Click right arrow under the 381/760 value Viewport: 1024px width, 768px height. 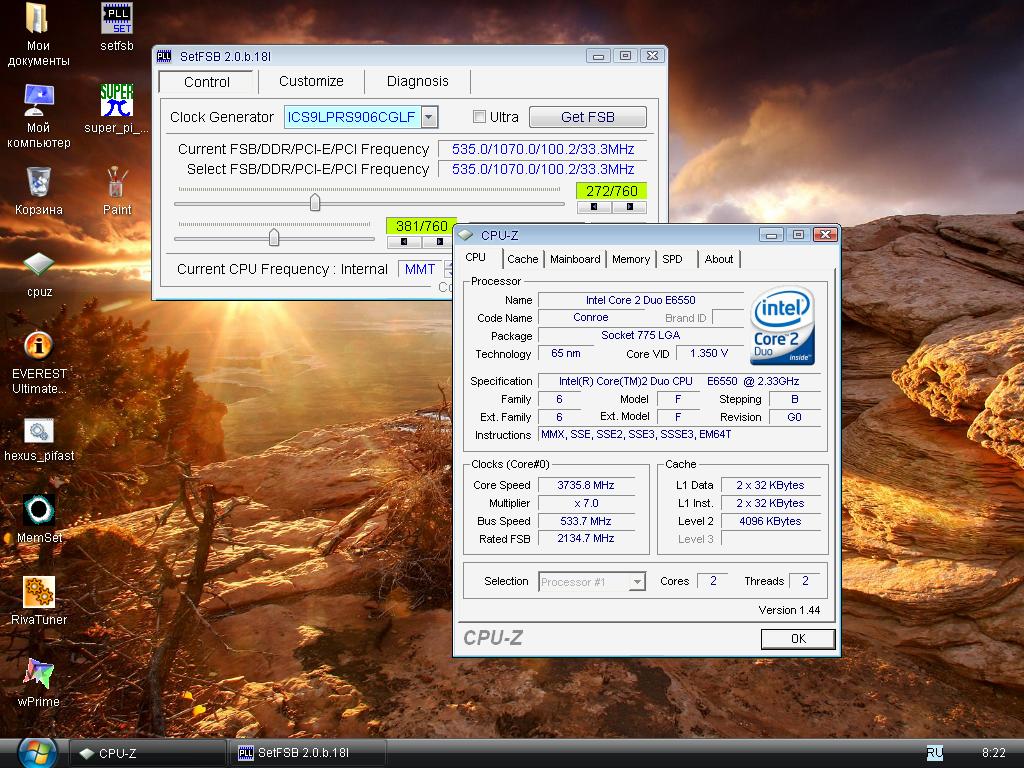coord(438,242)
